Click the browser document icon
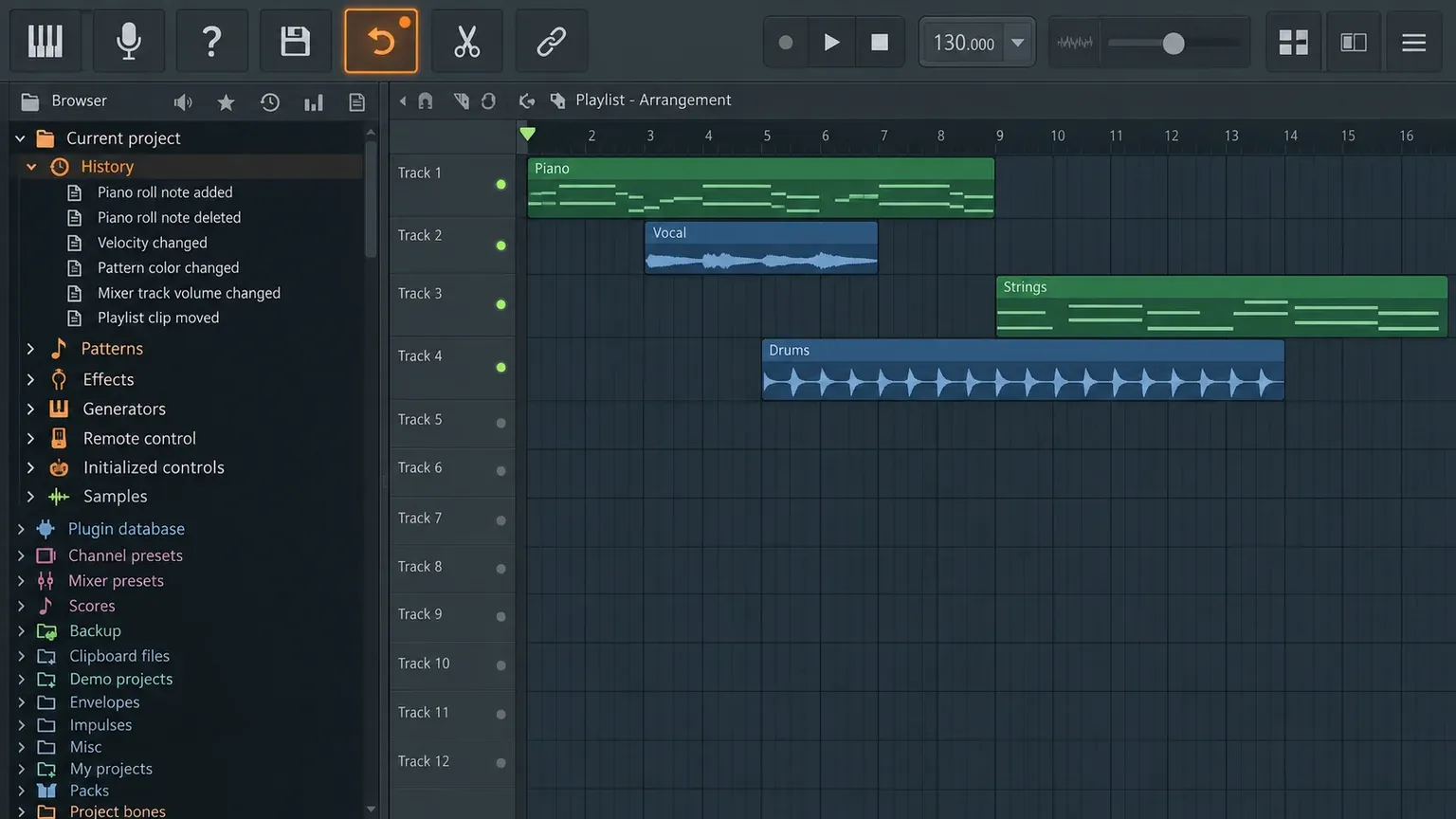Image resolution: width=1456 pixels, height=819 pixels. coord(357,101)
